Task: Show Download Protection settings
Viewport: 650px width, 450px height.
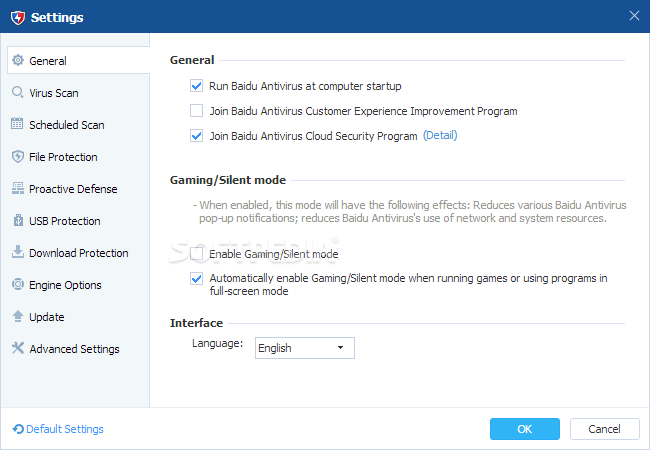Action: click(79, 253)
